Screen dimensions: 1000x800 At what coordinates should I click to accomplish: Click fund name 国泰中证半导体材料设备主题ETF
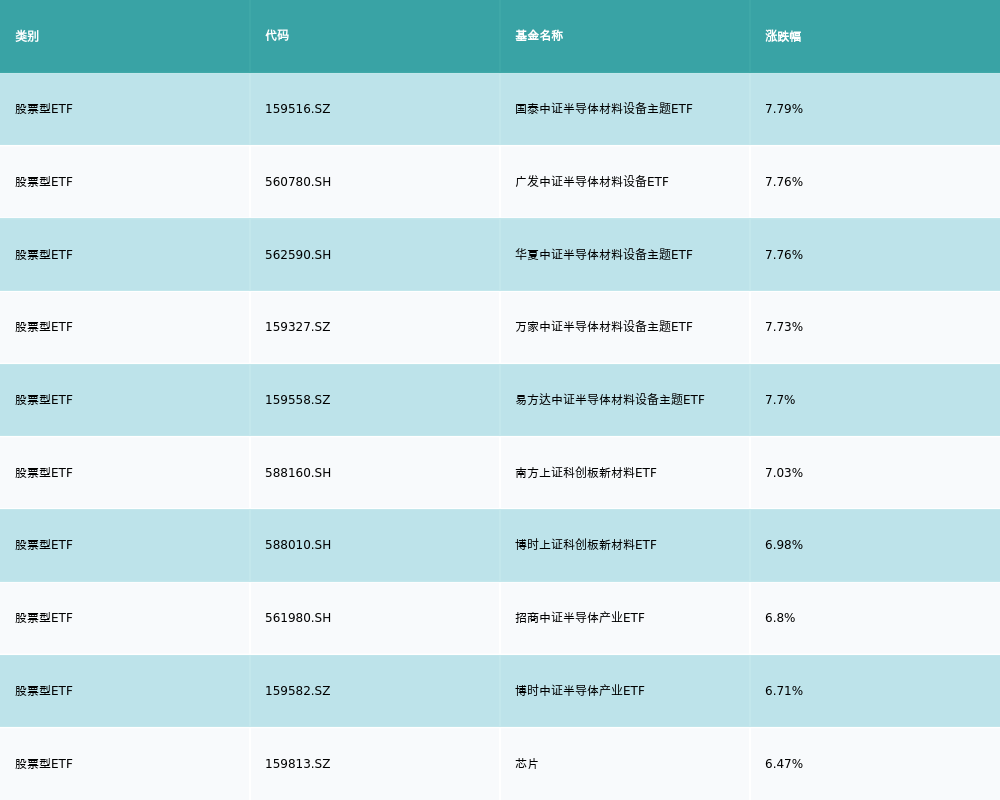click(603, 109)
